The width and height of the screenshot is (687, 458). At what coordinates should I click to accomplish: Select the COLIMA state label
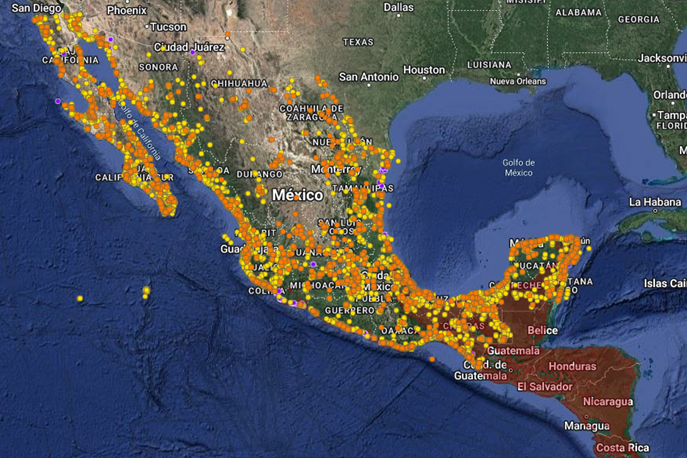pos(267,291)
